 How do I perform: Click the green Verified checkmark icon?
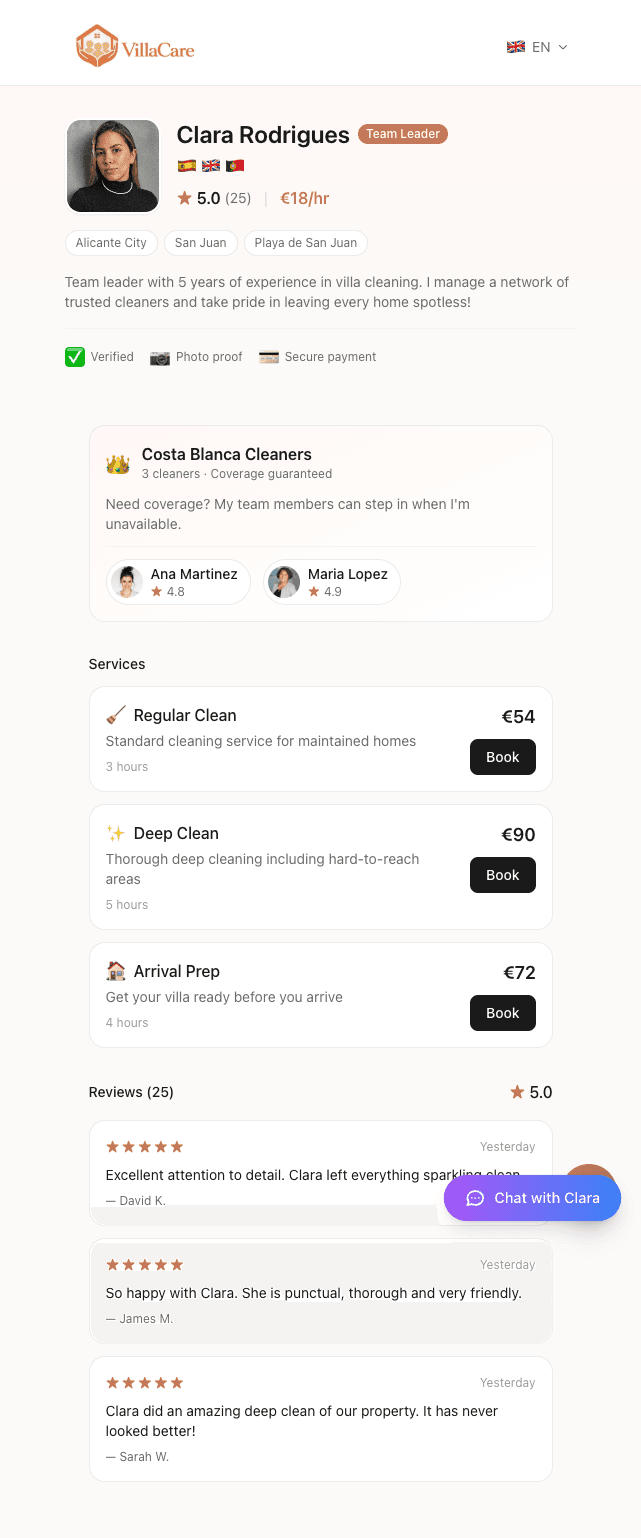pos(74,356)
